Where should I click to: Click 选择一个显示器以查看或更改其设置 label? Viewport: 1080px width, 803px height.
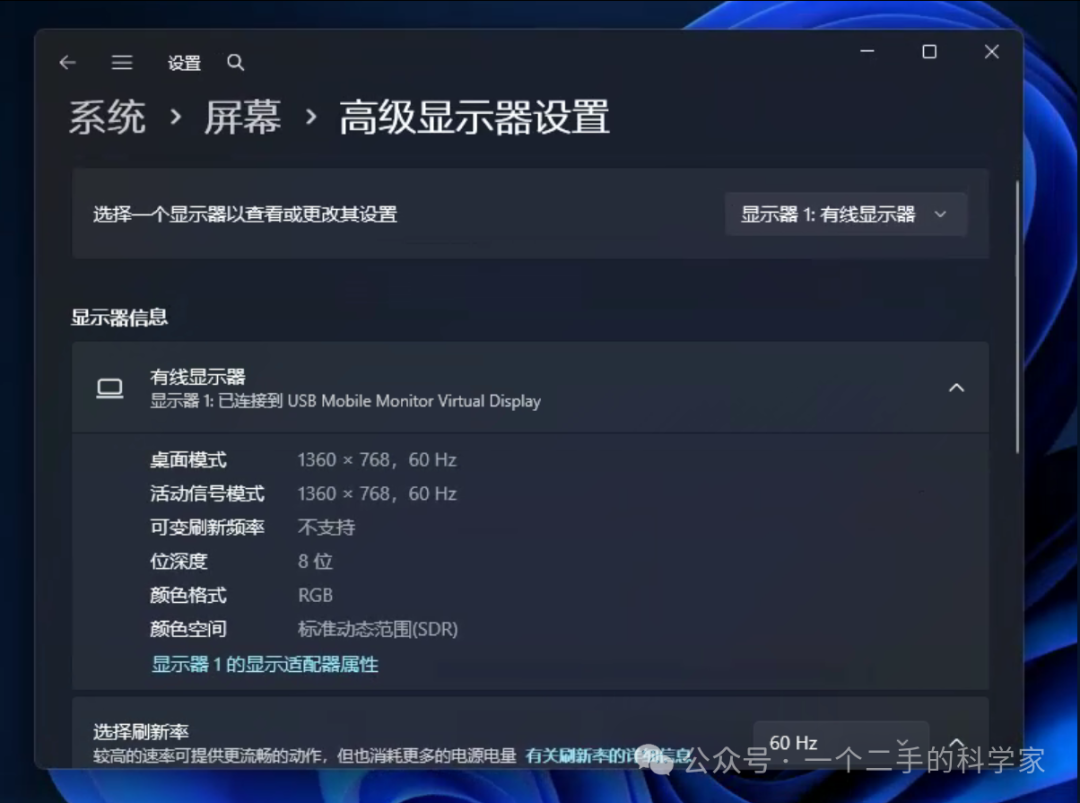245,214
